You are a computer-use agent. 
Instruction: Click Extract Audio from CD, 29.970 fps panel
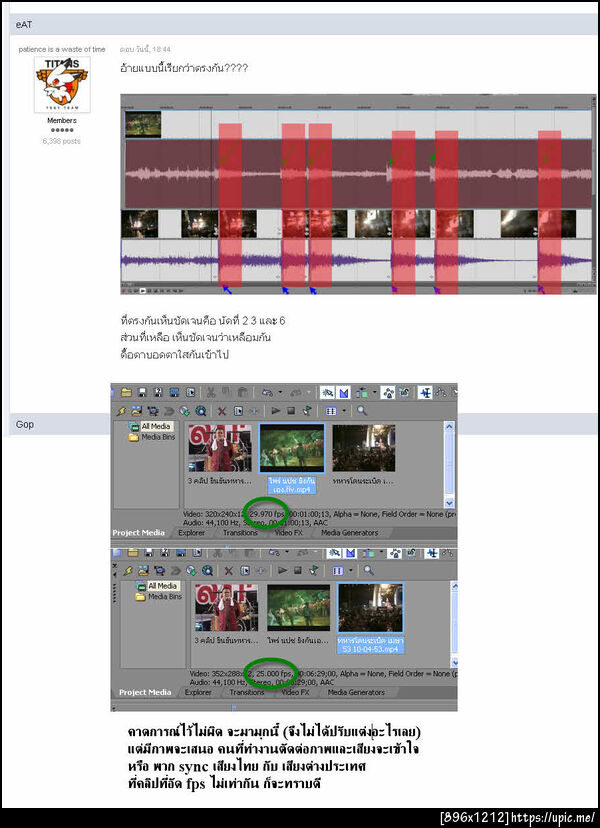coord(184,411)
